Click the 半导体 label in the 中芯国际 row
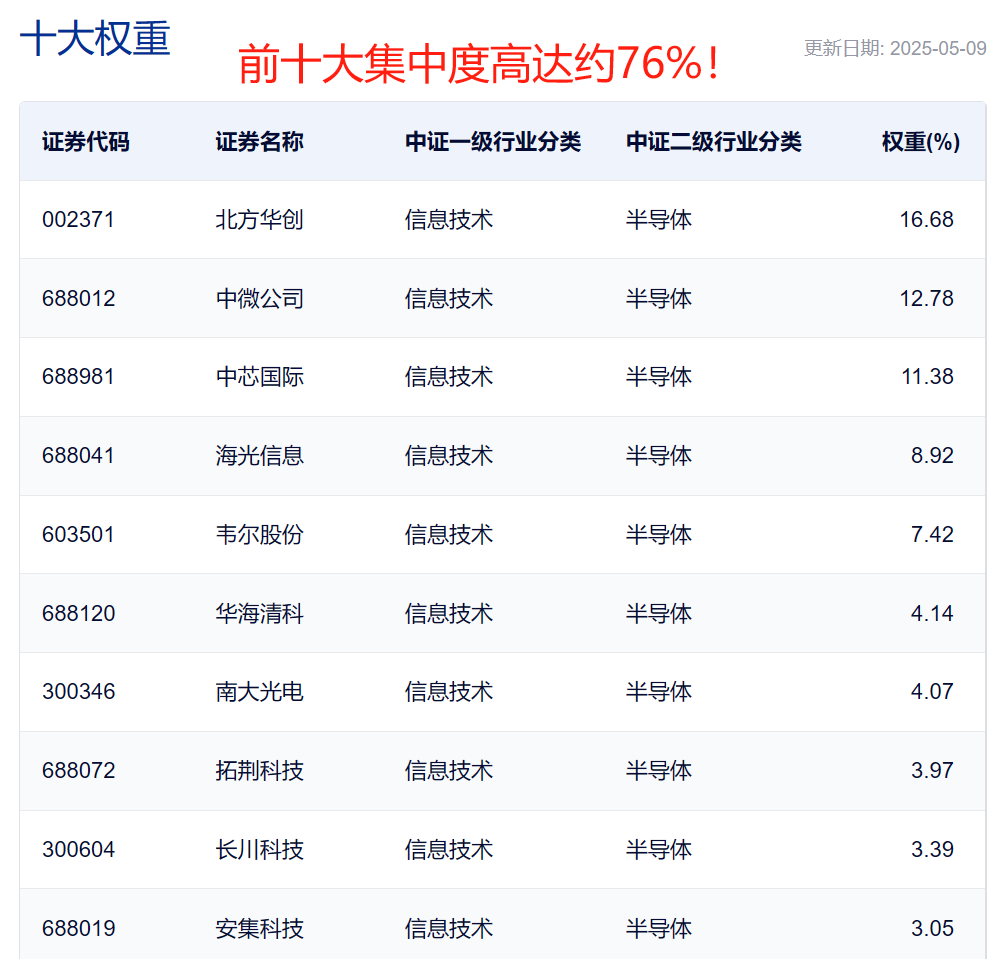This screenshot has height=959, width=989. (x=658, y=377)
